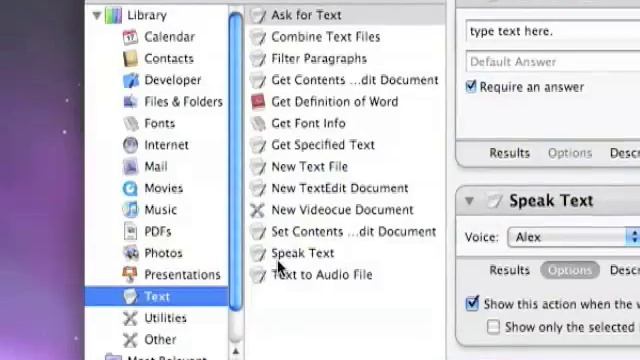The height and width of the screenshot is (360, 640).
Task: Click the Combine Text Files action icon
Action: (x=258, y=37)
